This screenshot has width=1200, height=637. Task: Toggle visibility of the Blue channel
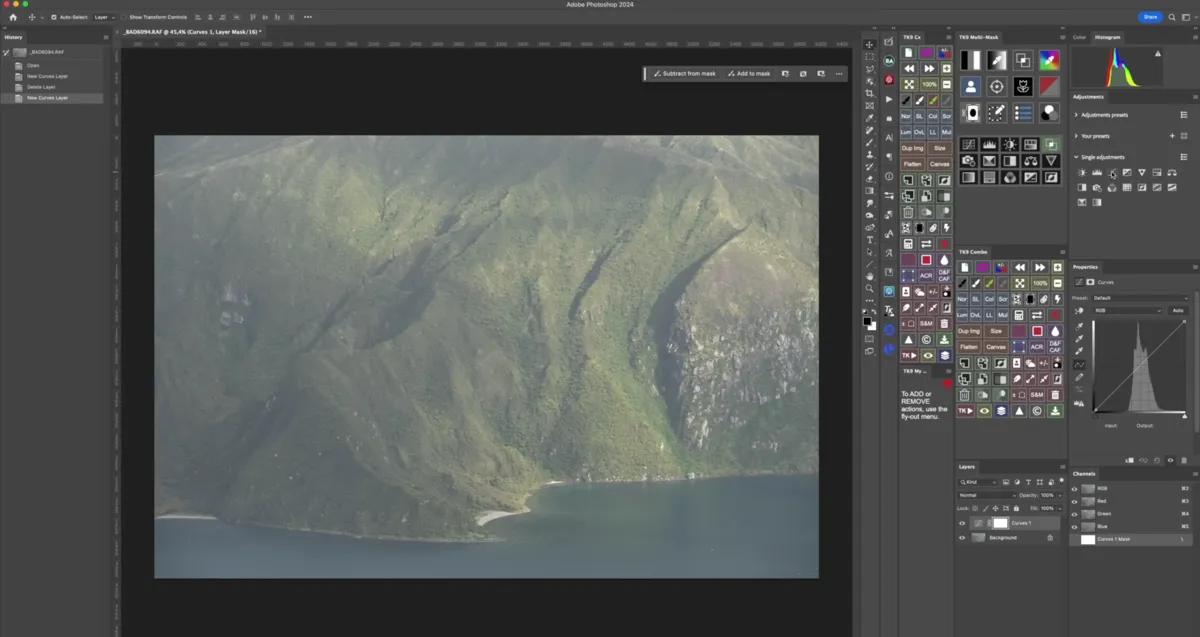click(x=1074, y=526)
